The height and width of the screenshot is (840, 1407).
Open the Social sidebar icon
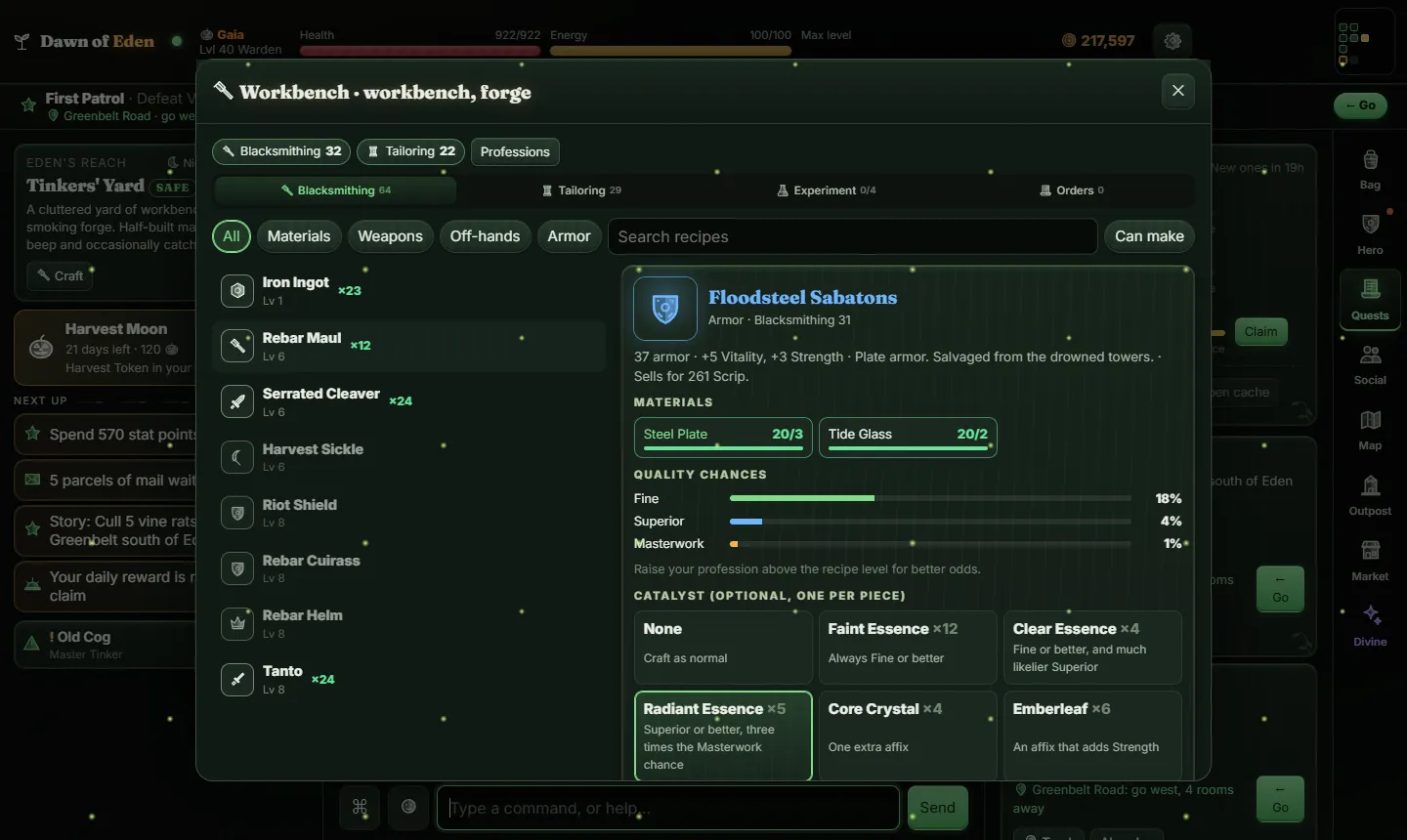click(x=1370, y=364)
